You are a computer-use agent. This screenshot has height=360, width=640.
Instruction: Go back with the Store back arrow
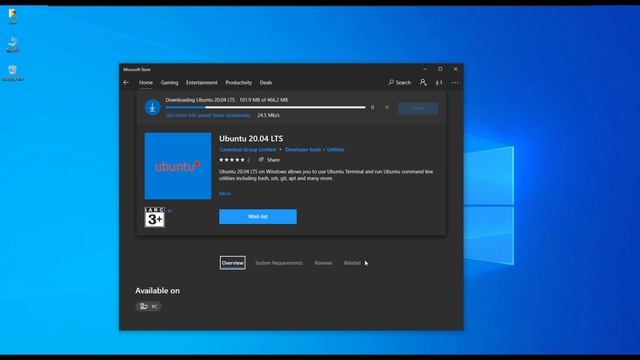[126, 82]
